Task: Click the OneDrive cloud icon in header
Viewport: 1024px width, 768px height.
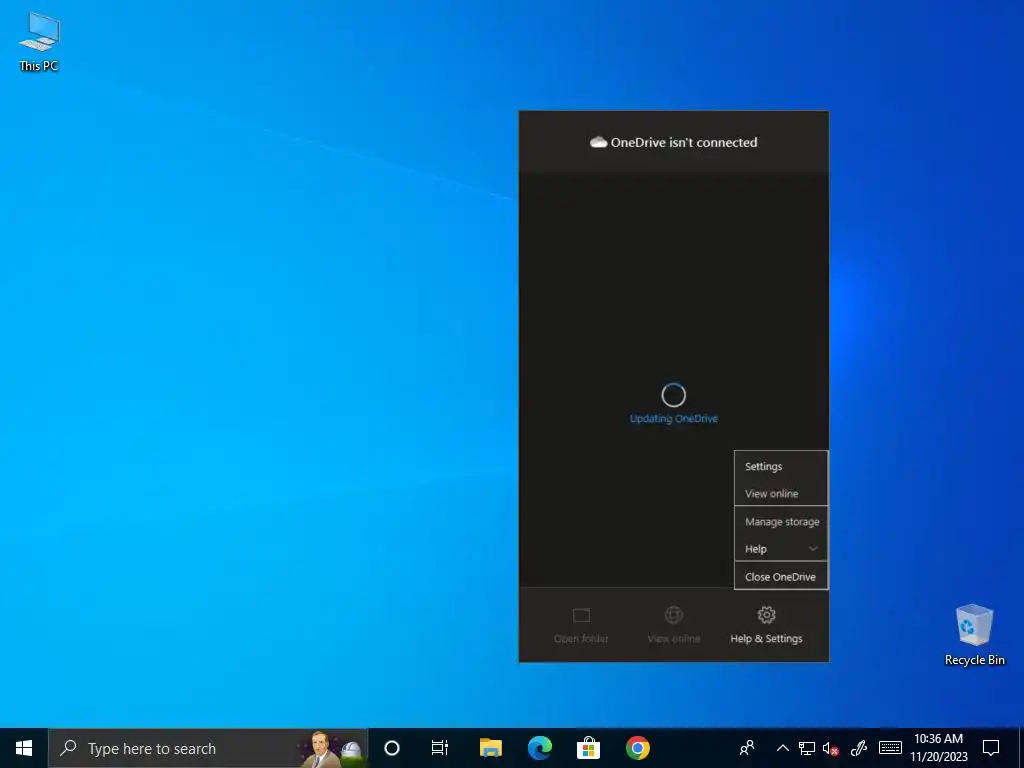Action: pos(598,142)
